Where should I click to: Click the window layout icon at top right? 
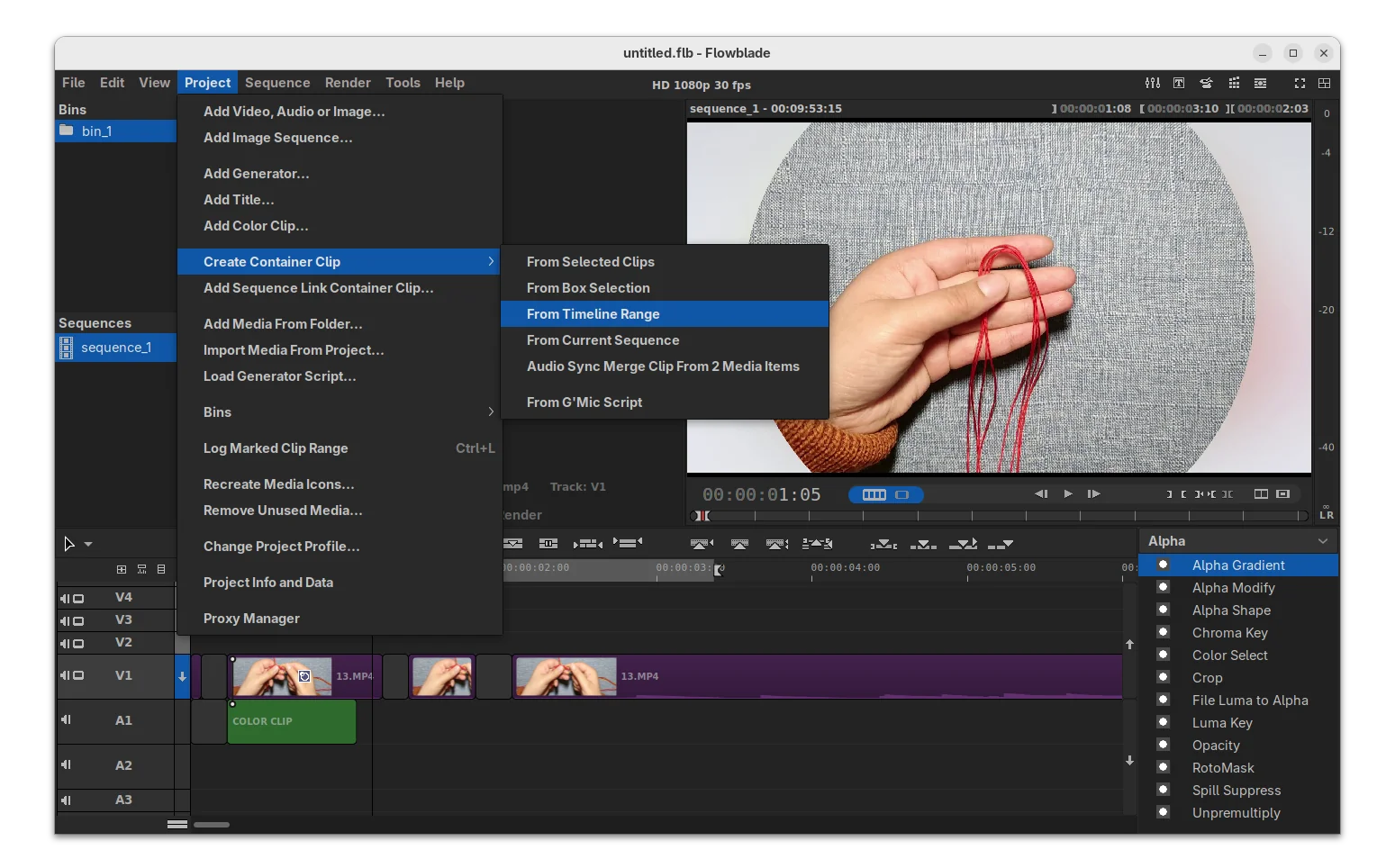[x=1324, y=83]
